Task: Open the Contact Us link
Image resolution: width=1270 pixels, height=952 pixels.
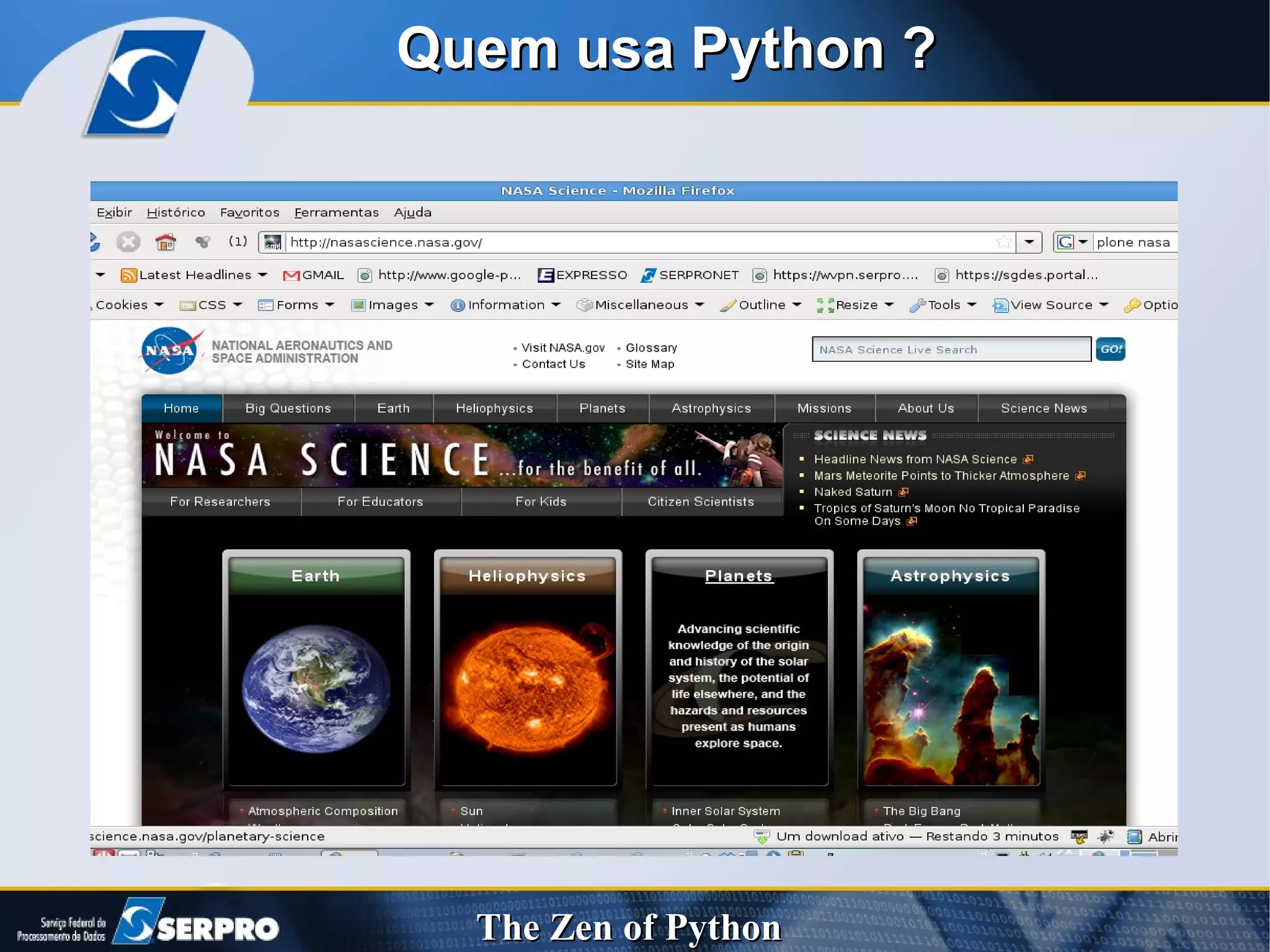Action: tap(554, 364)
